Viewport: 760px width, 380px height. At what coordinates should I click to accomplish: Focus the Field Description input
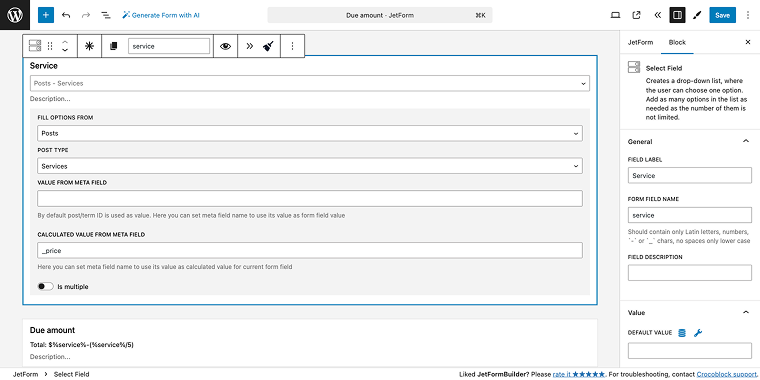click(x=690, y=272)
